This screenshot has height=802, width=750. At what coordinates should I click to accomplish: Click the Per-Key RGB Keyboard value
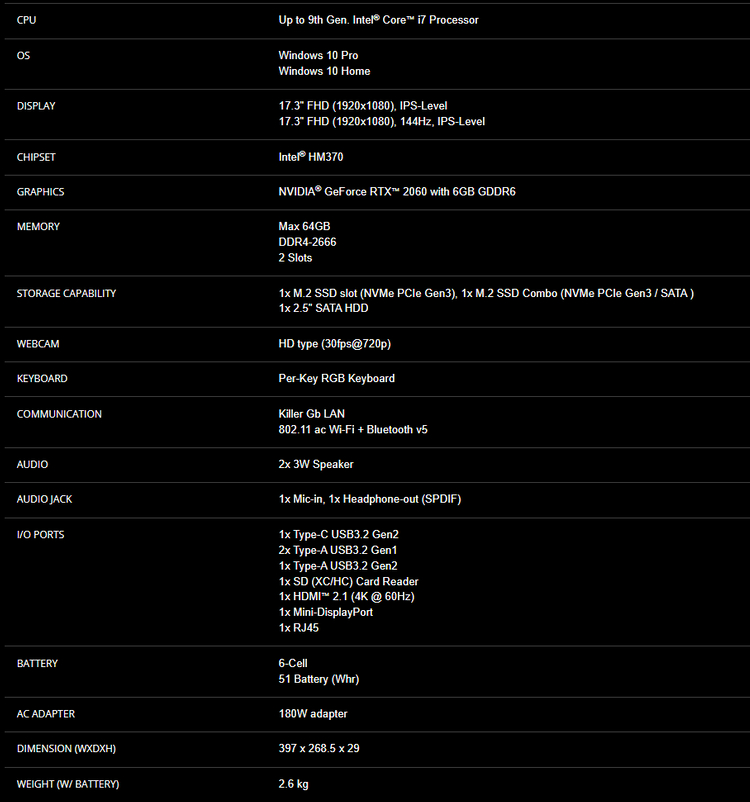point(336,379)
